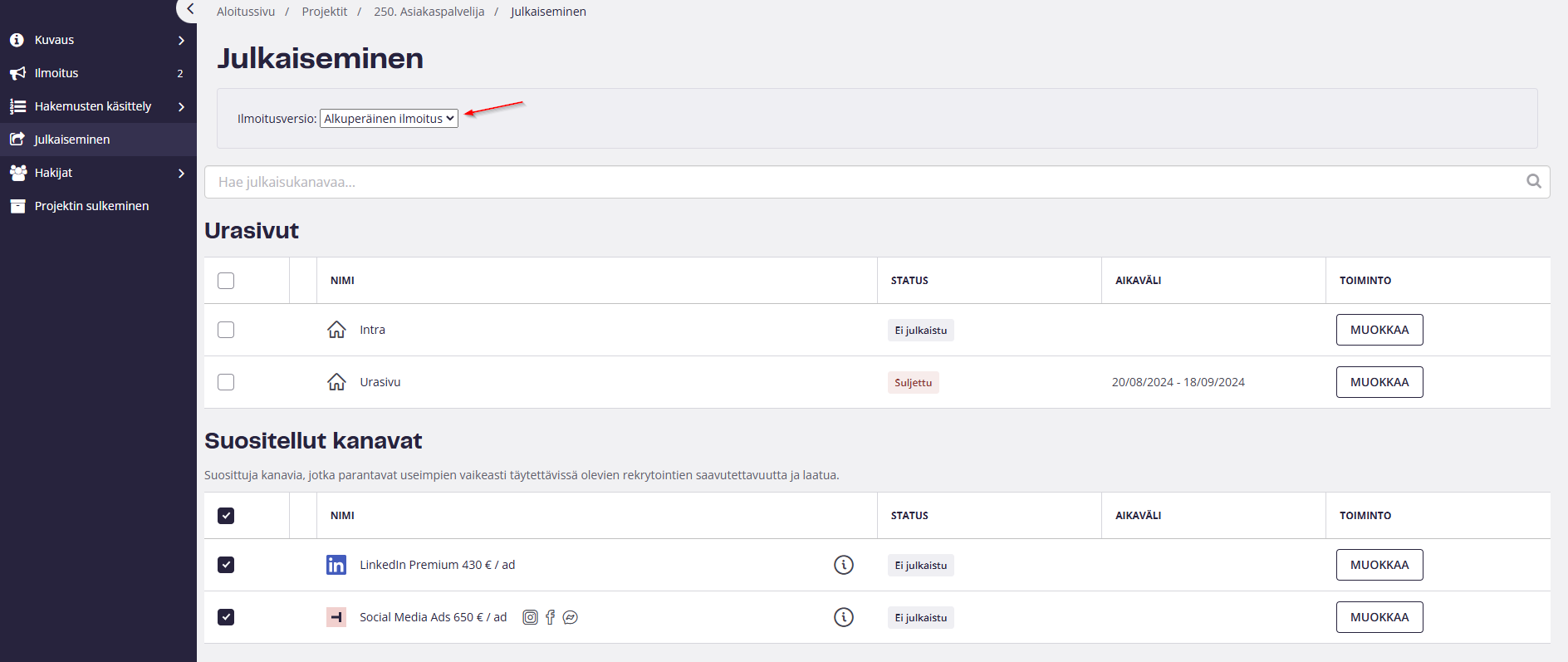Click the Ilmoitus count badge 2

tap(180, 73)
